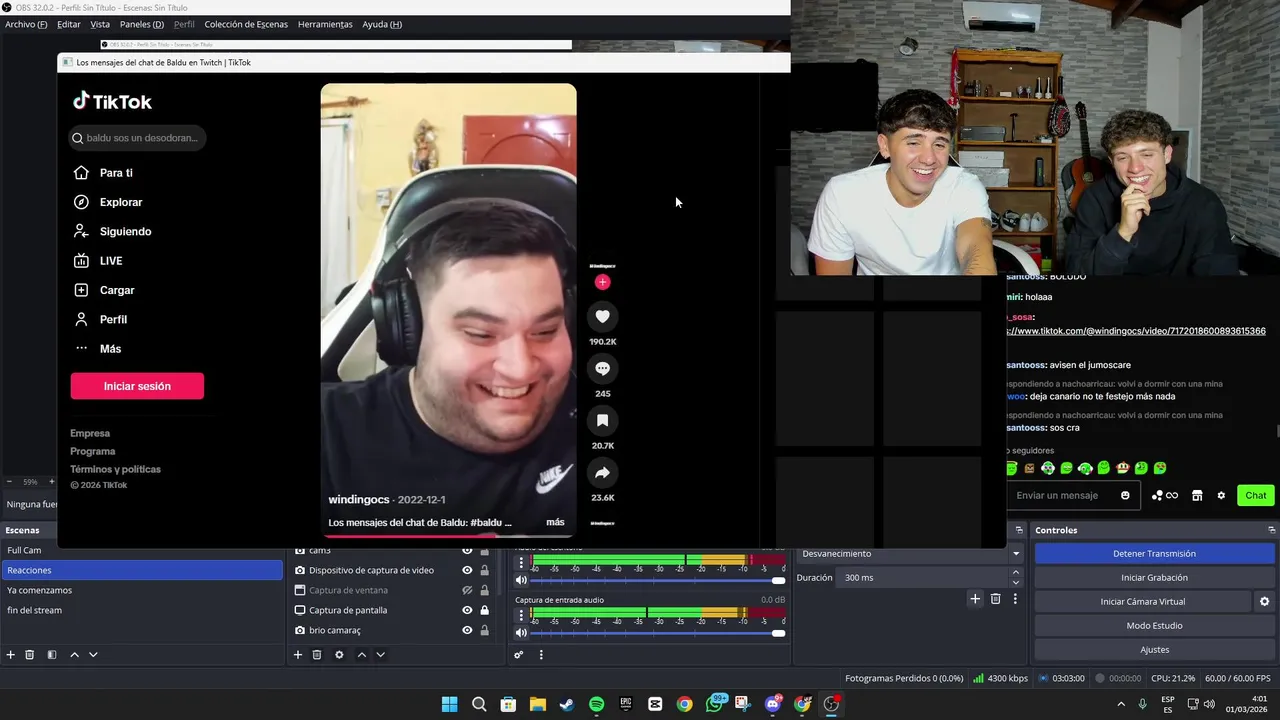This screenshot has width=1280, height=720.
Task: Open audio mixer options three-dot menu at bottom
Action: coord(541,655)
